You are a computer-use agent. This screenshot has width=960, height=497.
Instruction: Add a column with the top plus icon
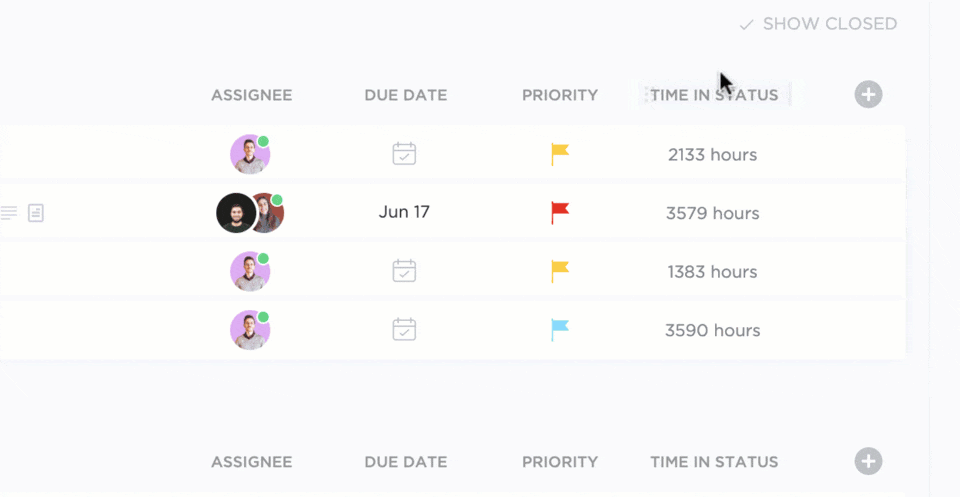coord(868,95)
